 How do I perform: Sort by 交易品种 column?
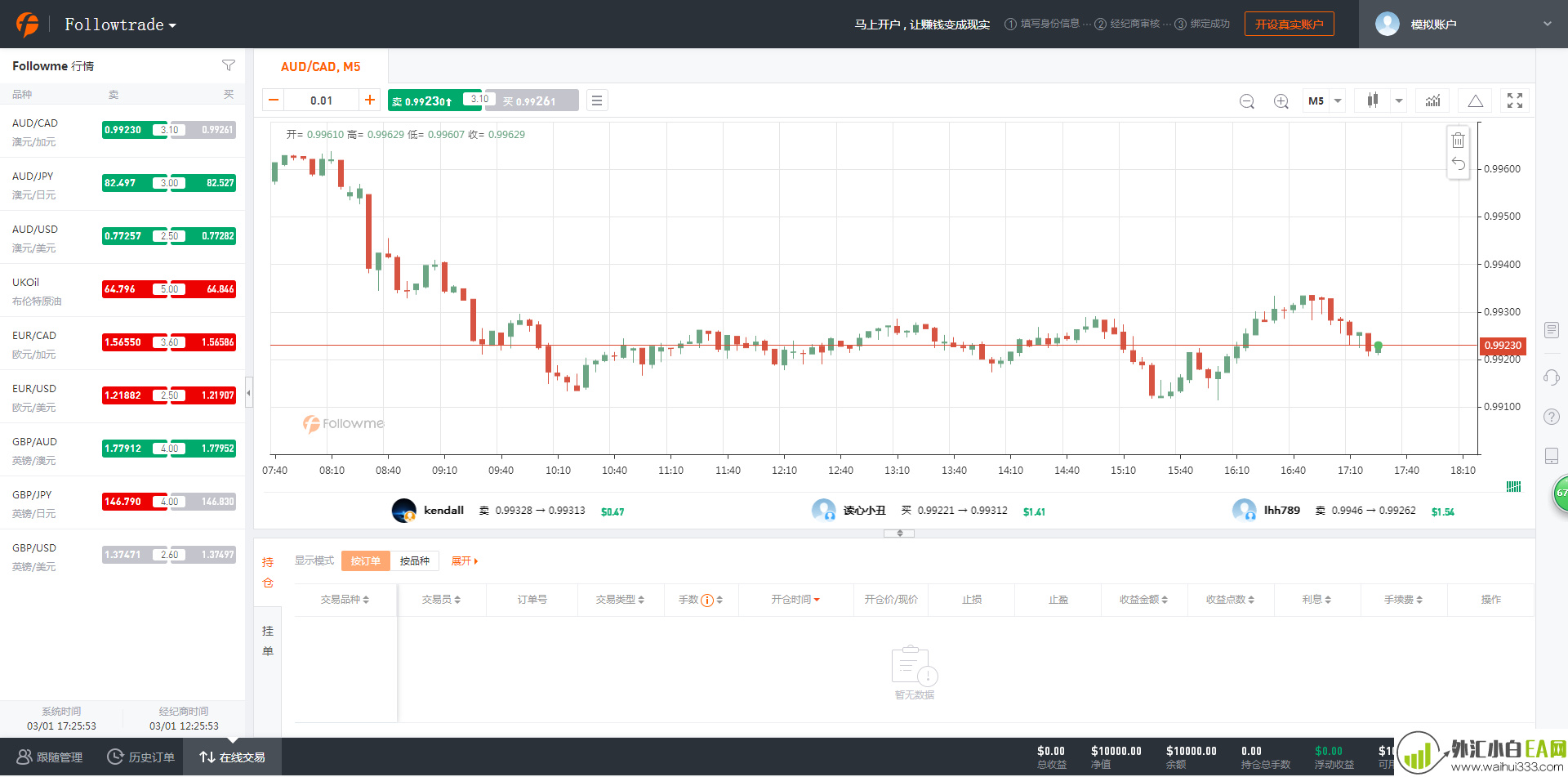coord(345,600)
